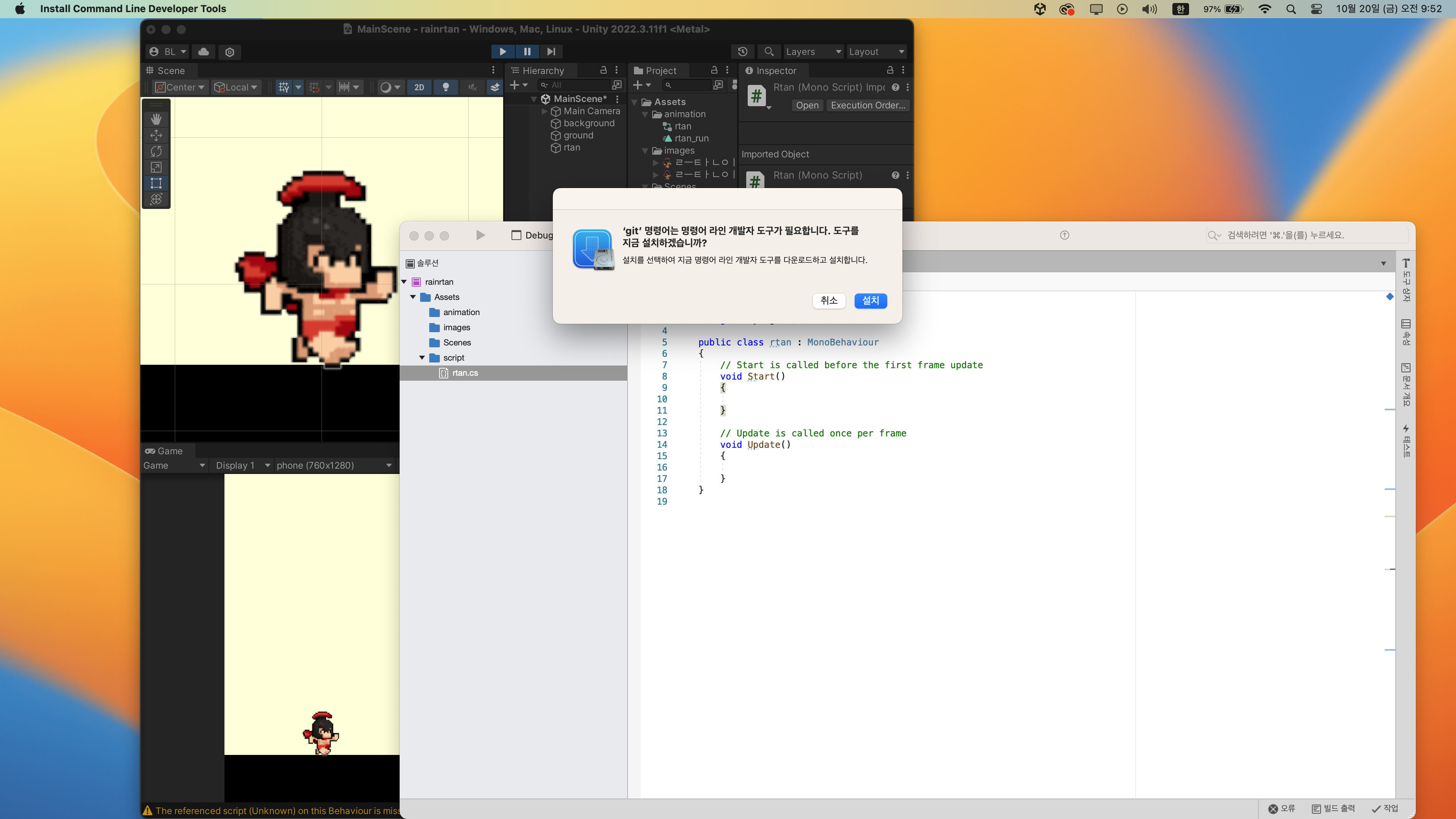Click 취소 to cancel installation

tap(828, 301)
